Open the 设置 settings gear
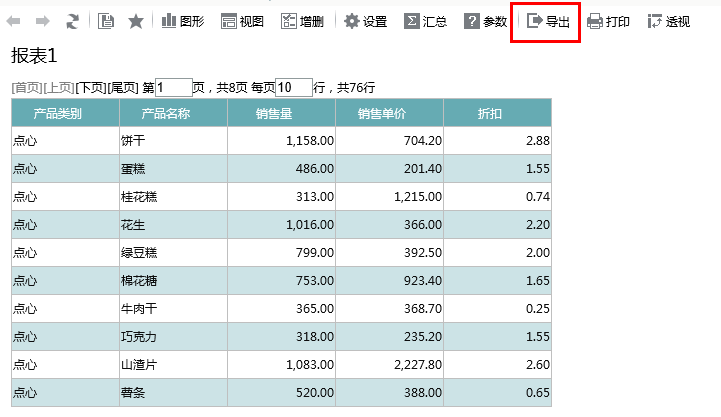The height and width of the screenshot is (417, 721). click(x=366, y=21)
